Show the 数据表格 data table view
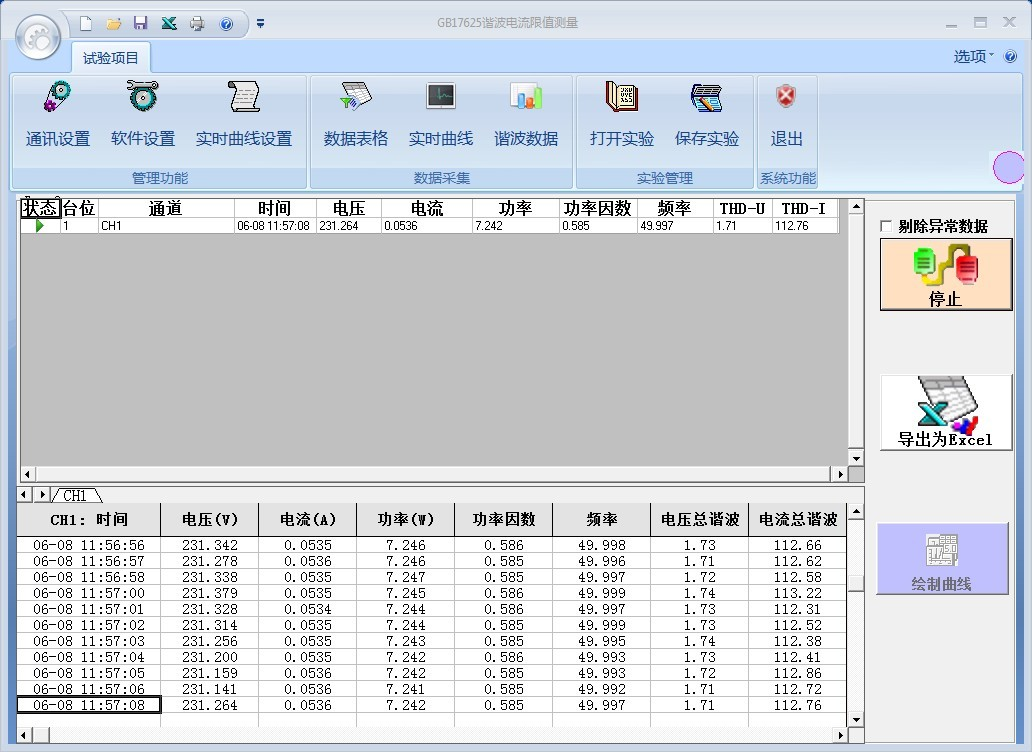 [x=356, y=116]
